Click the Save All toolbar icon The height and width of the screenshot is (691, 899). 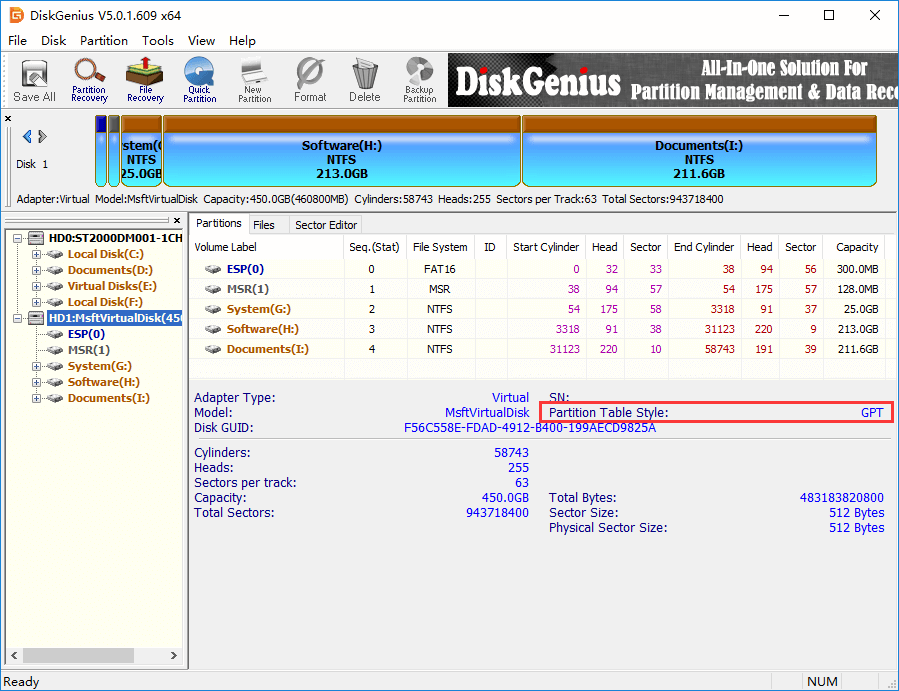(x=34, y=80)
